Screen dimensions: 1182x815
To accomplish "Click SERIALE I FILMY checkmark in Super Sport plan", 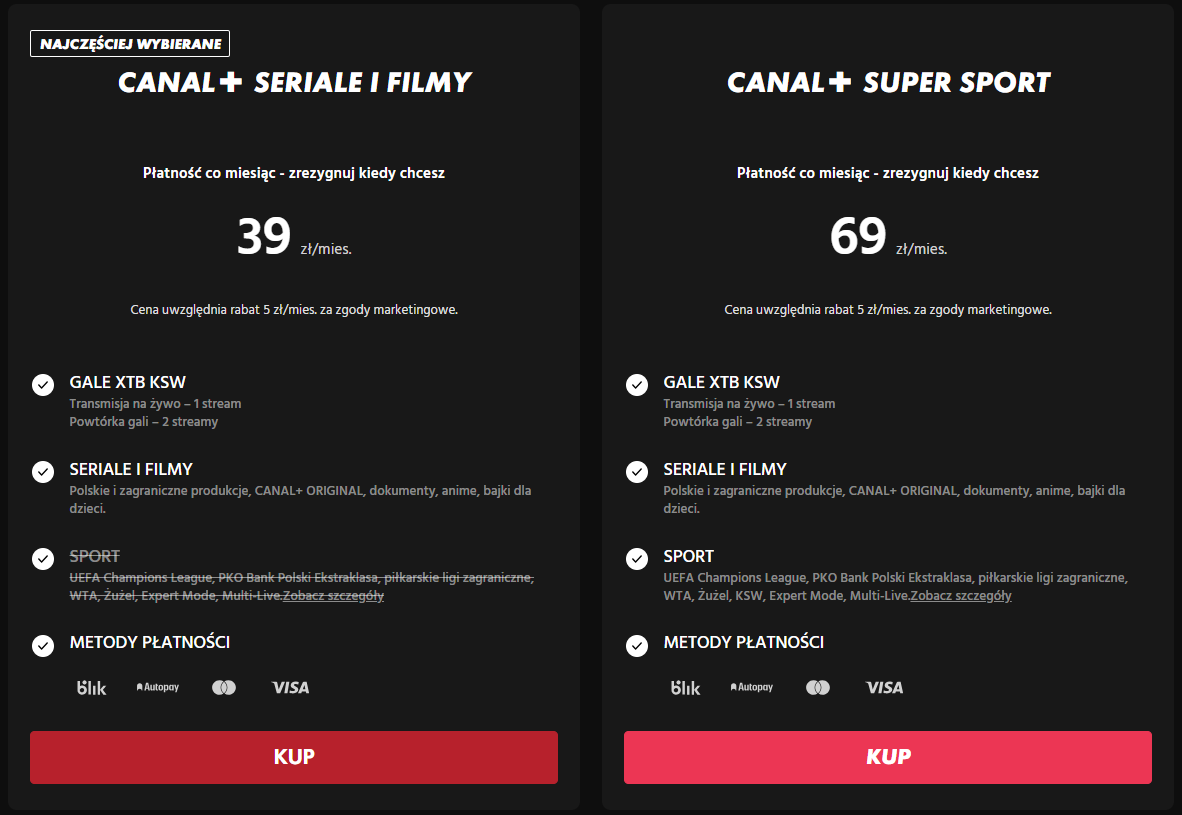I will click(x=637, y=472).
